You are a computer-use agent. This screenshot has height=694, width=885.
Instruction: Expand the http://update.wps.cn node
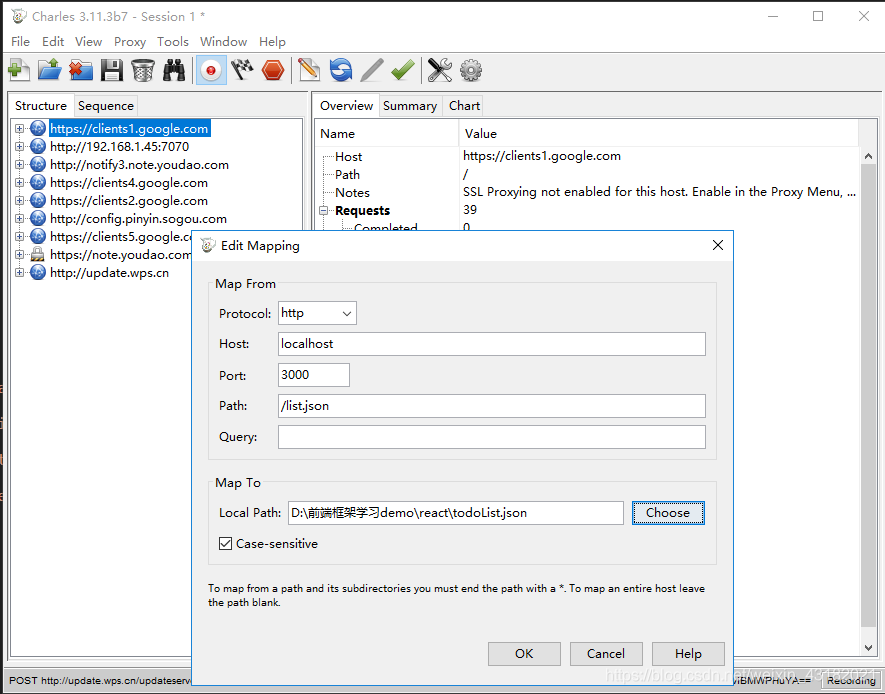pyautogui.click(x=19, y=273)
